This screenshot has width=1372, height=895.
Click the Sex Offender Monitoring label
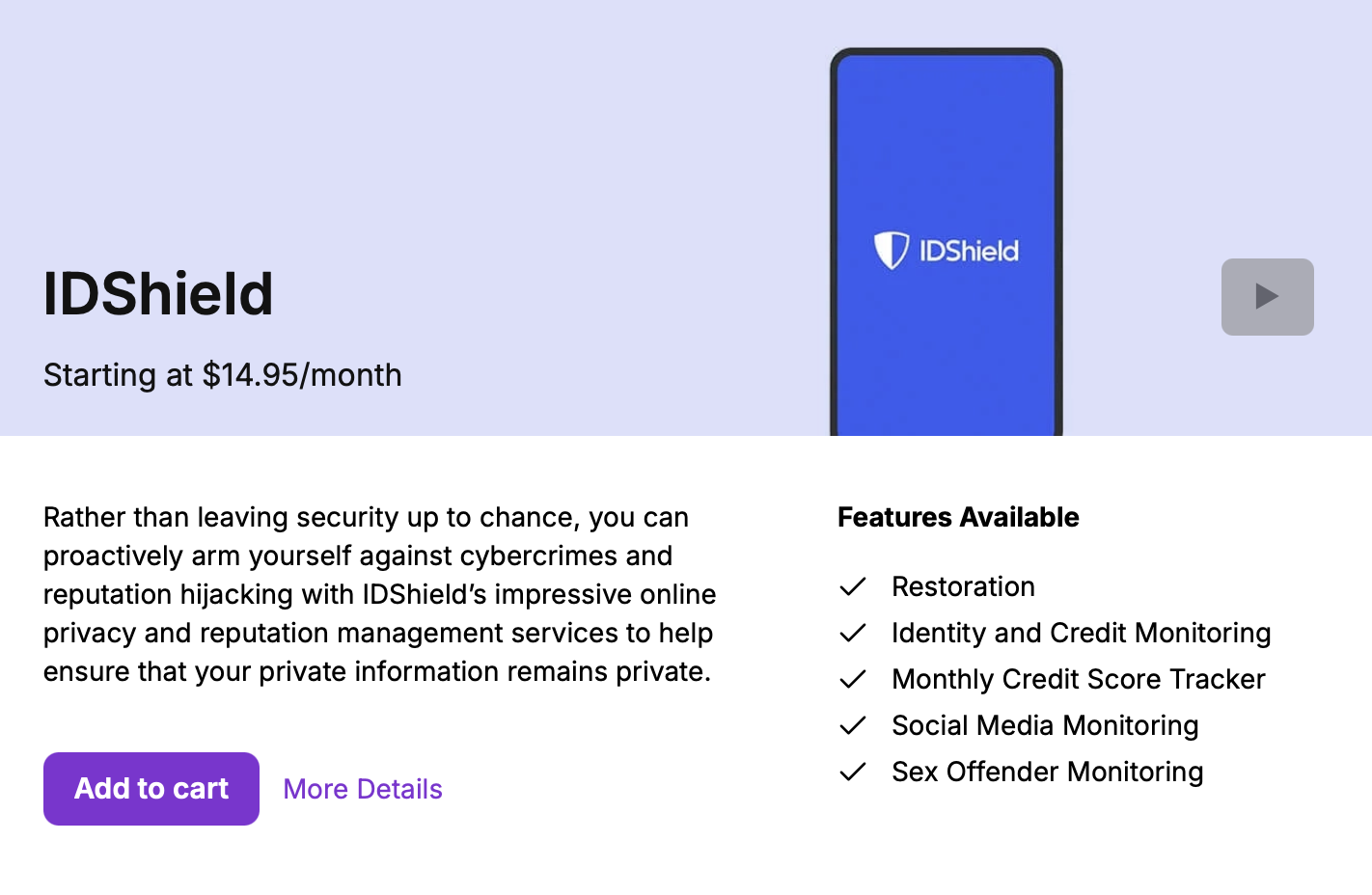(1047, 772)
